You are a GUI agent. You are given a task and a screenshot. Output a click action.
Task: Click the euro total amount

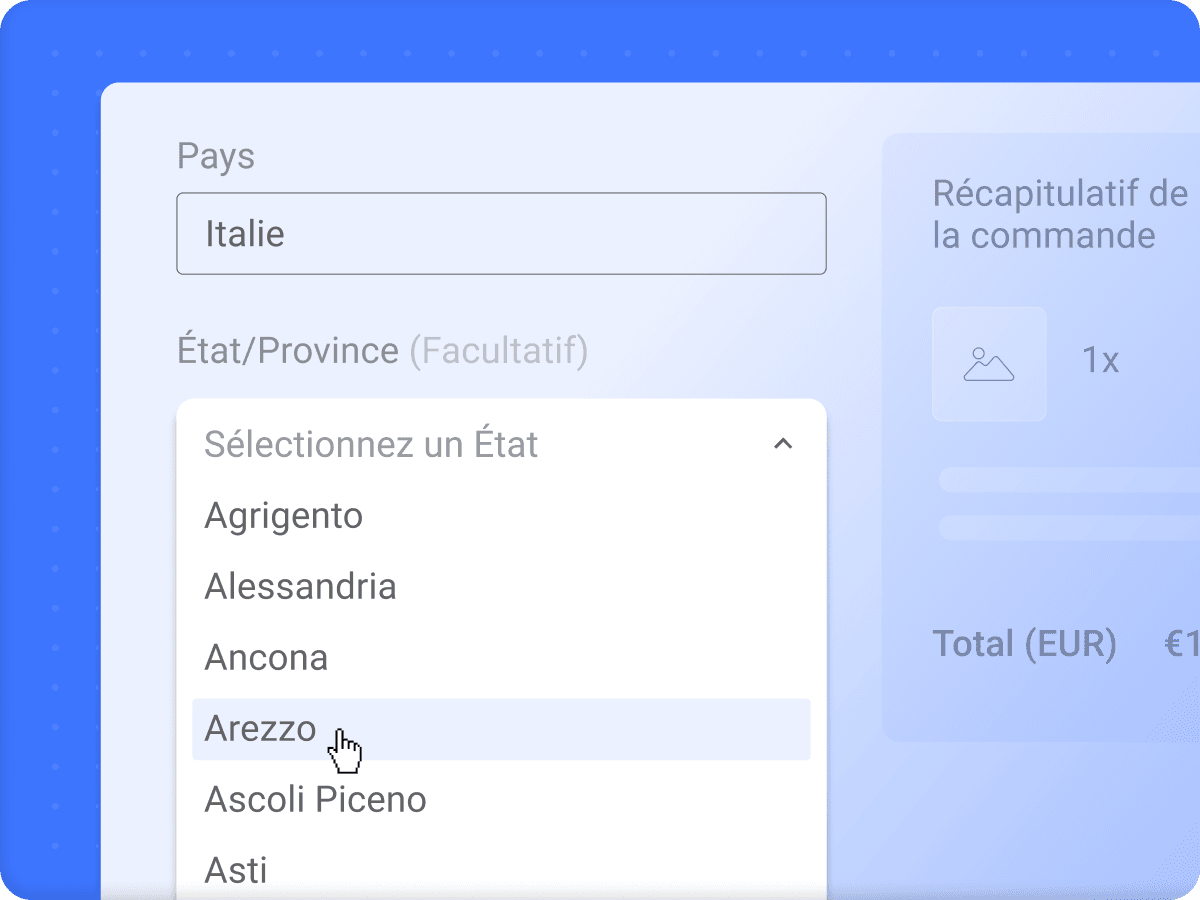pyautogui.click(x=1181, y=643)
